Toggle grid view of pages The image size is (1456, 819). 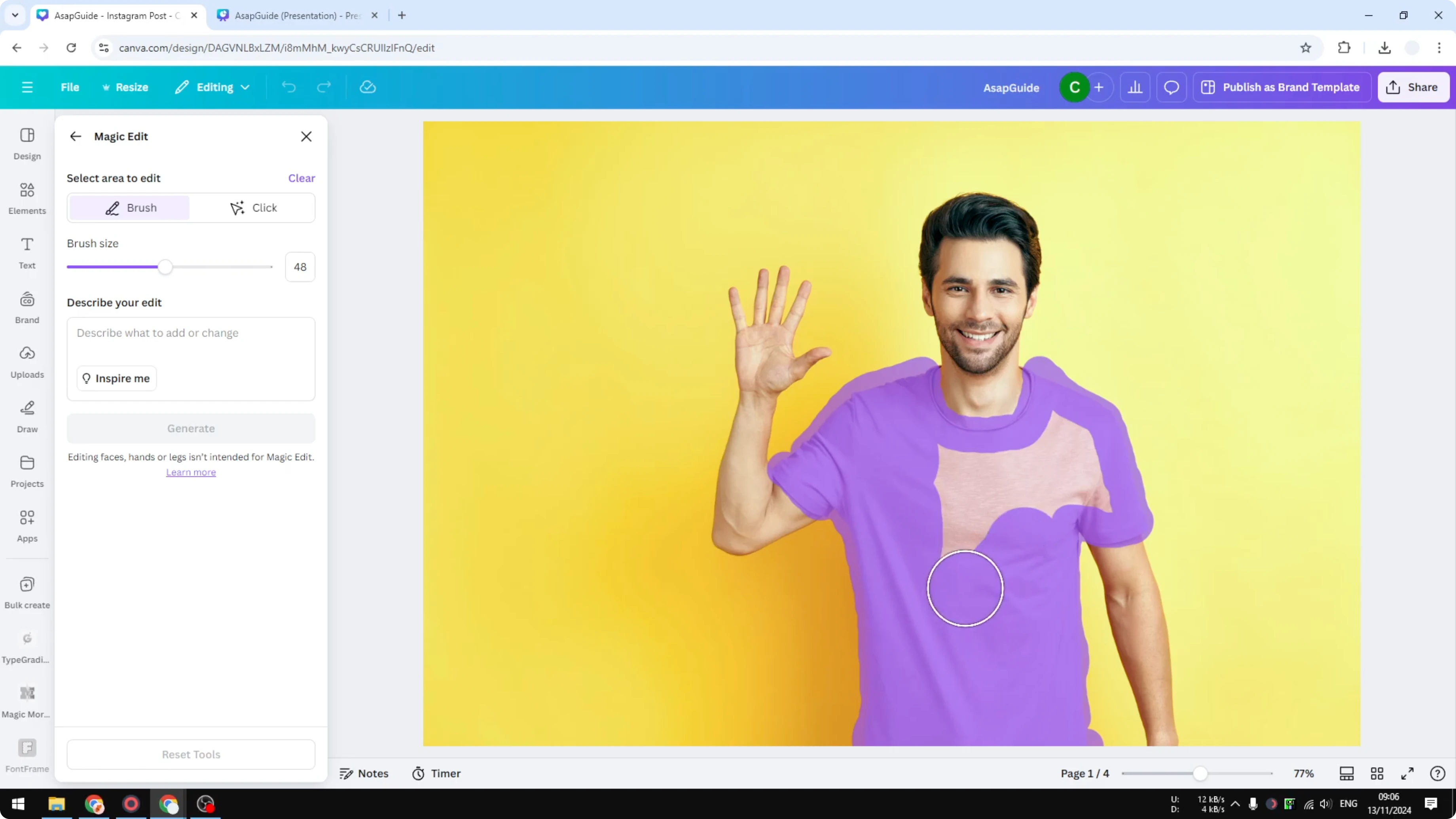coord(1376,773)
